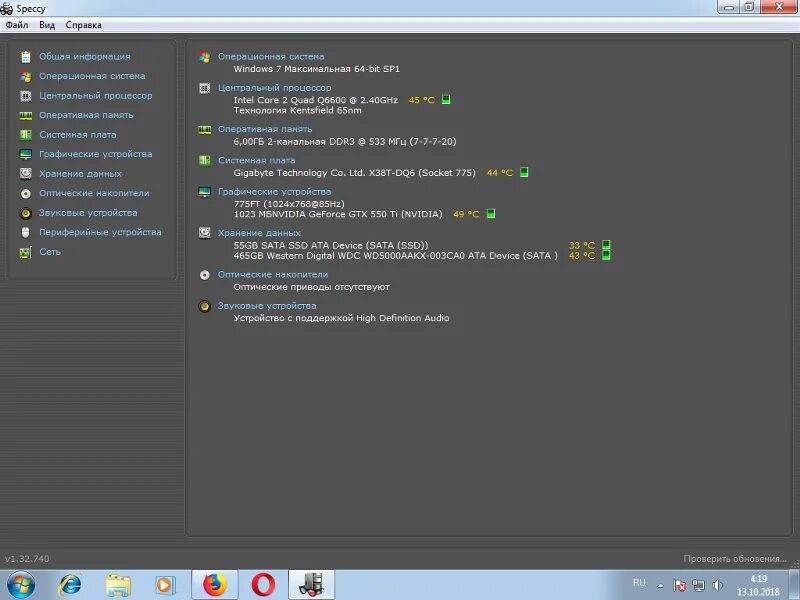Image resolution: width=800 pixels, height=600 pixels.
Task: Click the green indicator beside SSD 33 °C
Action: pos(606,245)
